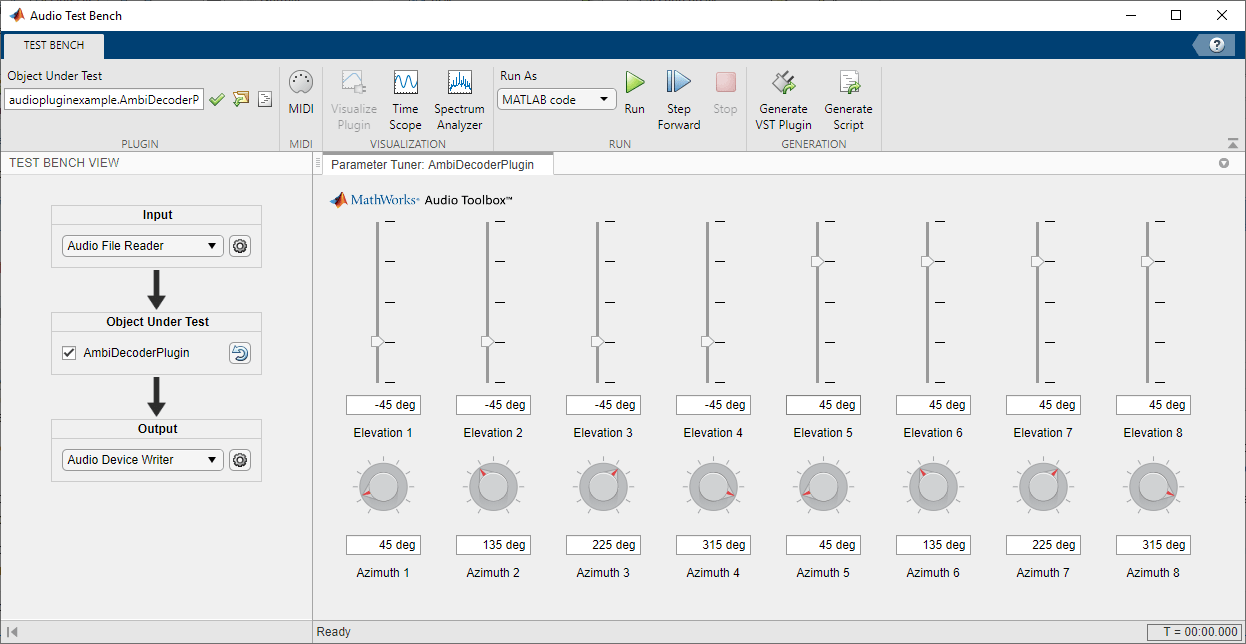Screen dimensions: 1246x644
Task: Click the Stop button
Action: coord(726,92)
